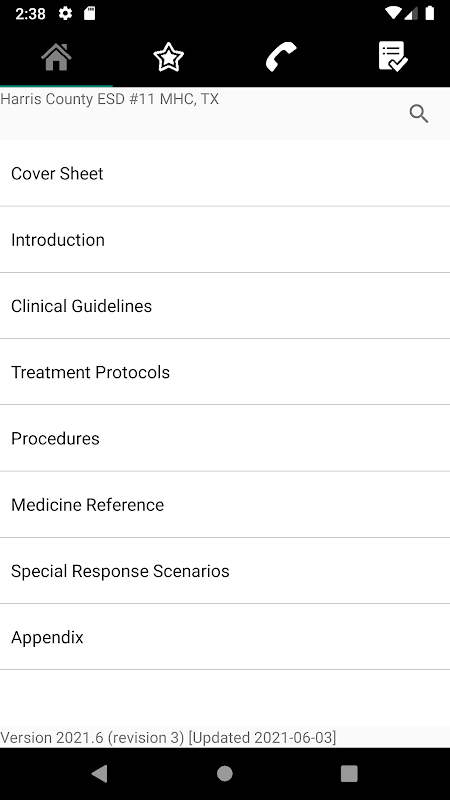Screen dimensions: 450x800
Task: Open the checklist tab icon
Action: point(393,56)
